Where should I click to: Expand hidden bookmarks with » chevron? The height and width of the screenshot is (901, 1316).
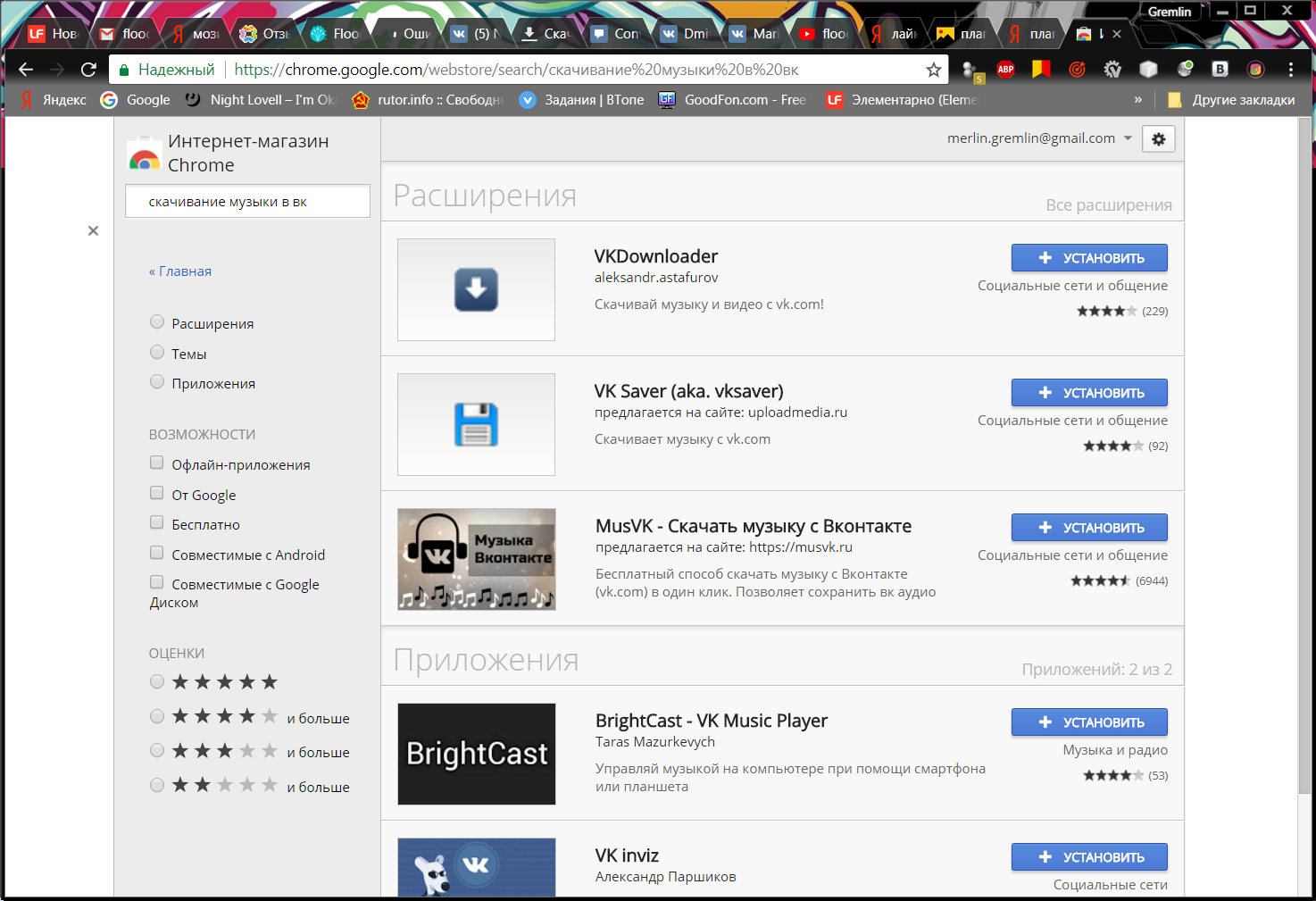pos(1137,100)
